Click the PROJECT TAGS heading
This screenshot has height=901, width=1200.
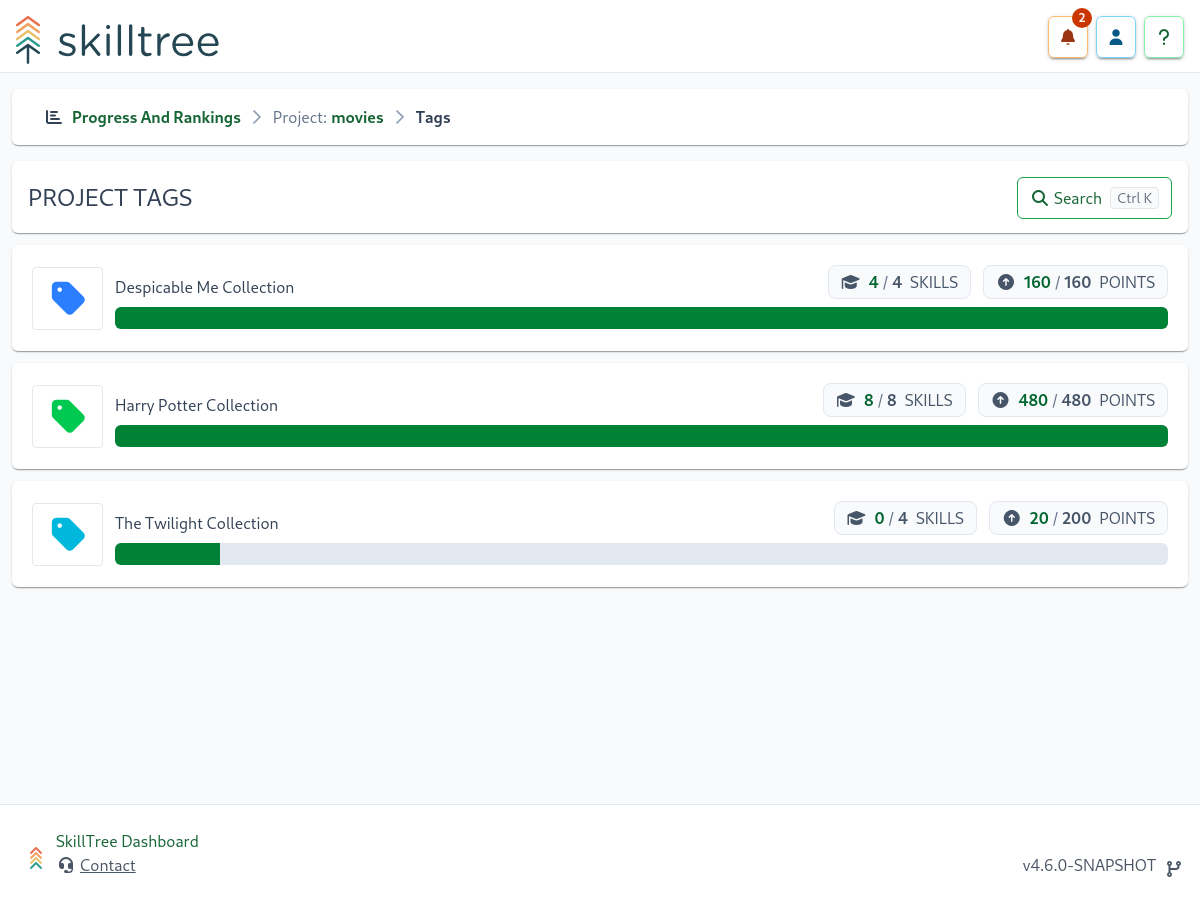pos(110,198)
